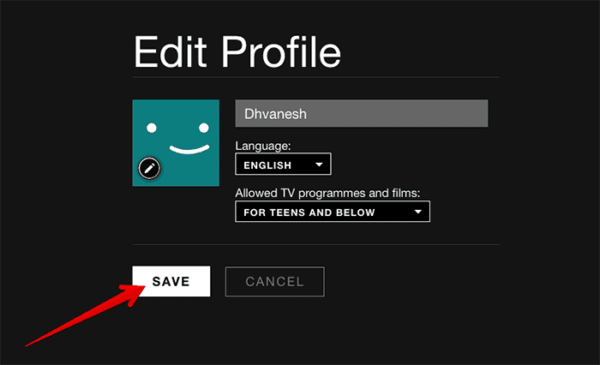Click the SAVE button

(x=171, y=281)
